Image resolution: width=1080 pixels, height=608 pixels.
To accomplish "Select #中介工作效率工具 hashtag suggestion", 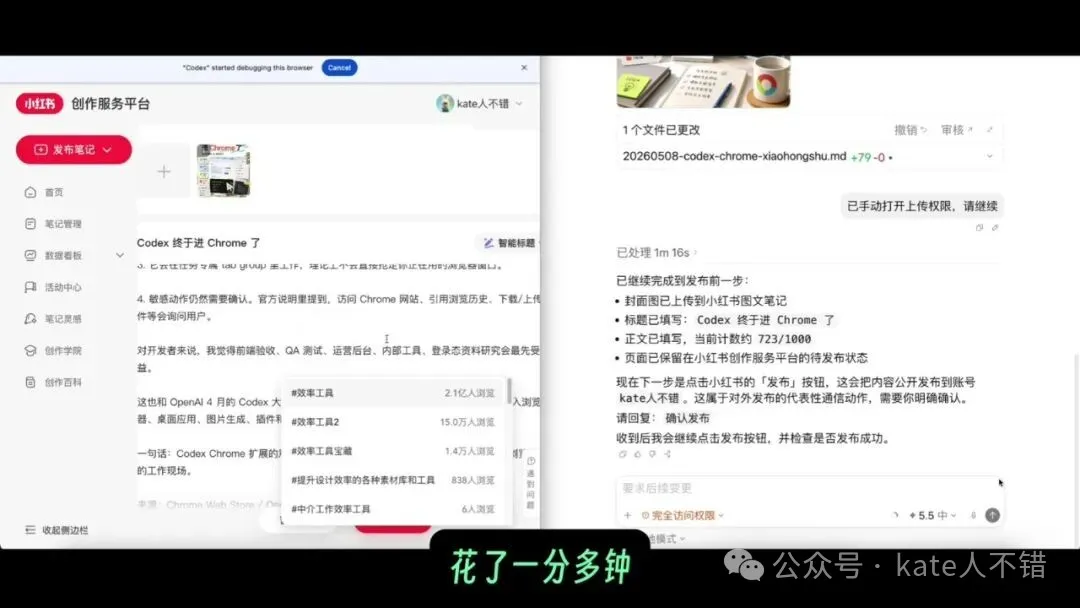I will pos(393,509).
